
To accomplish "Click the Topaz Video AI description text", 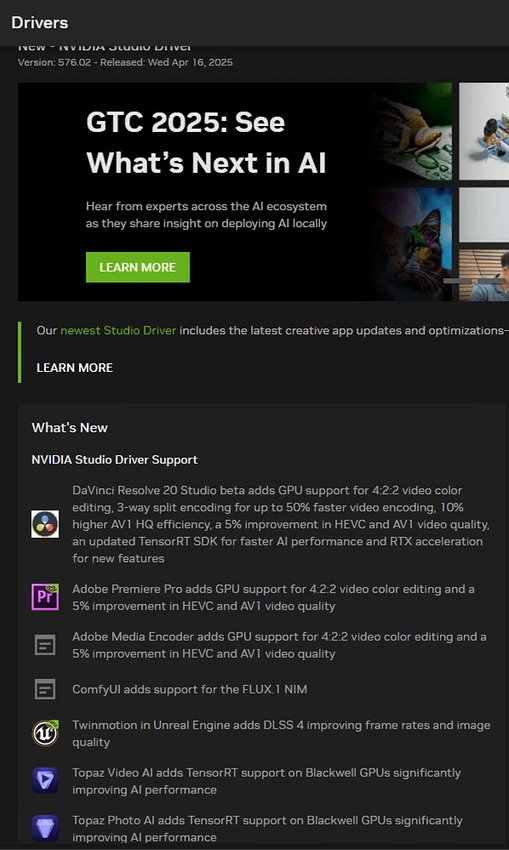I will [267, 781].
